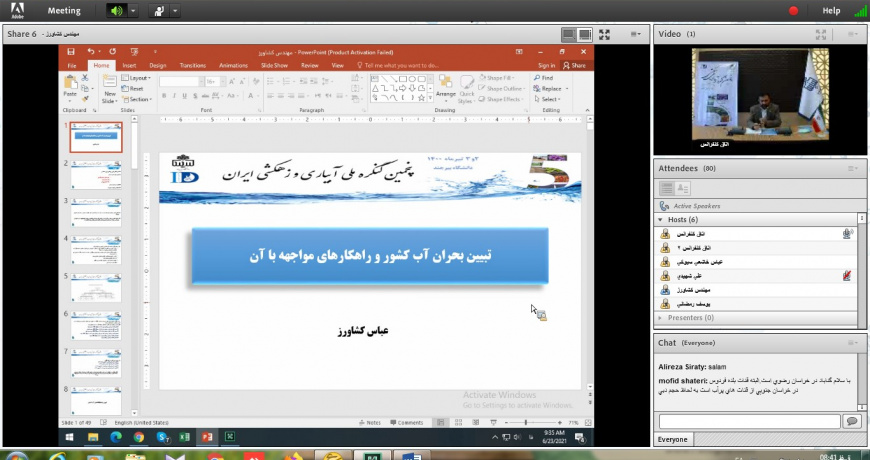Click the Paste icon in Clipboard group

tap(70, 82)
